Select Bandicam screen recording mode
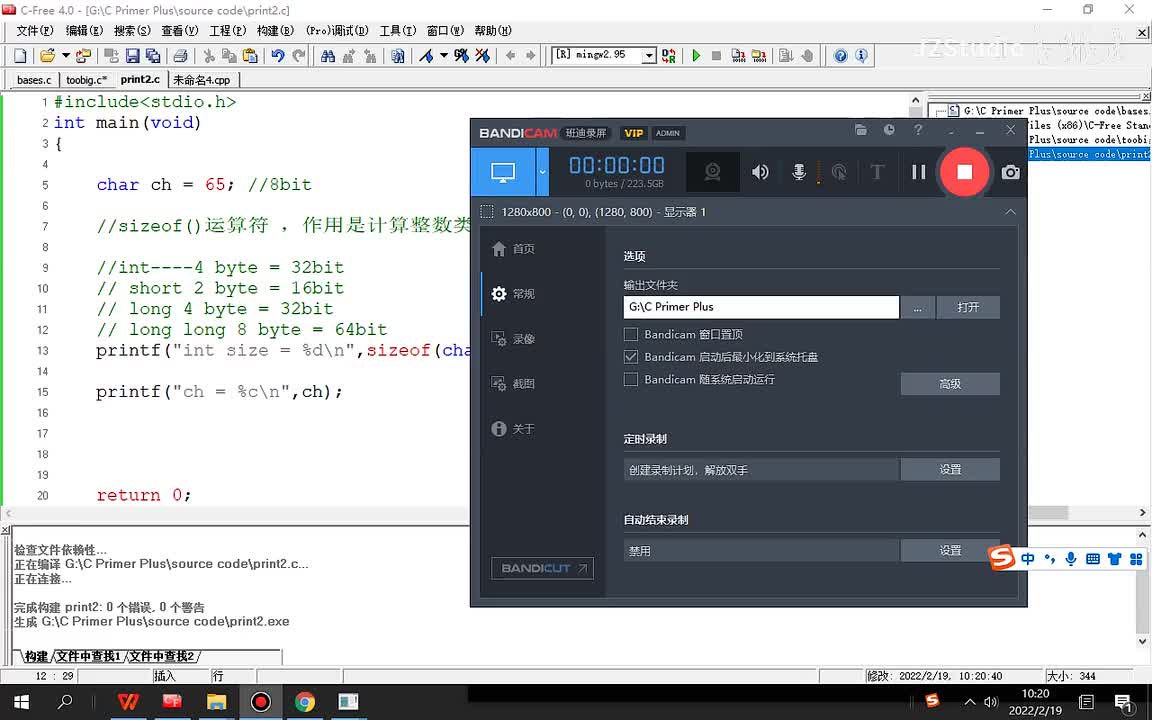 coord(503,172)
